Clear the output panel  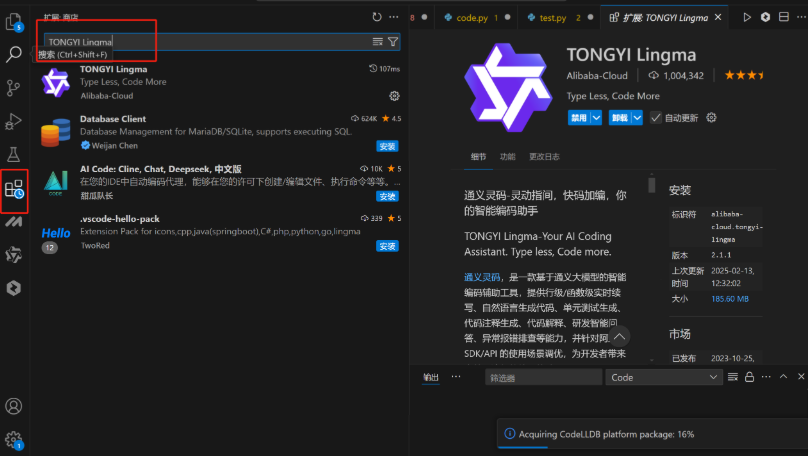733,377
